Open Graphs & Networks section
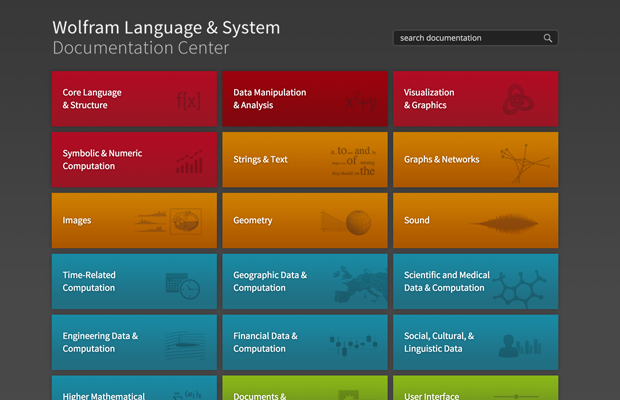 tap(476, 160)
